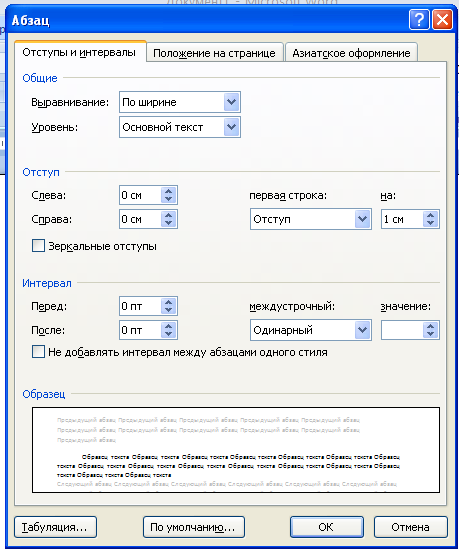Screen dimensions: 459x550
Task: Click the Перед spacing input field
Action: tap(140, 306)
